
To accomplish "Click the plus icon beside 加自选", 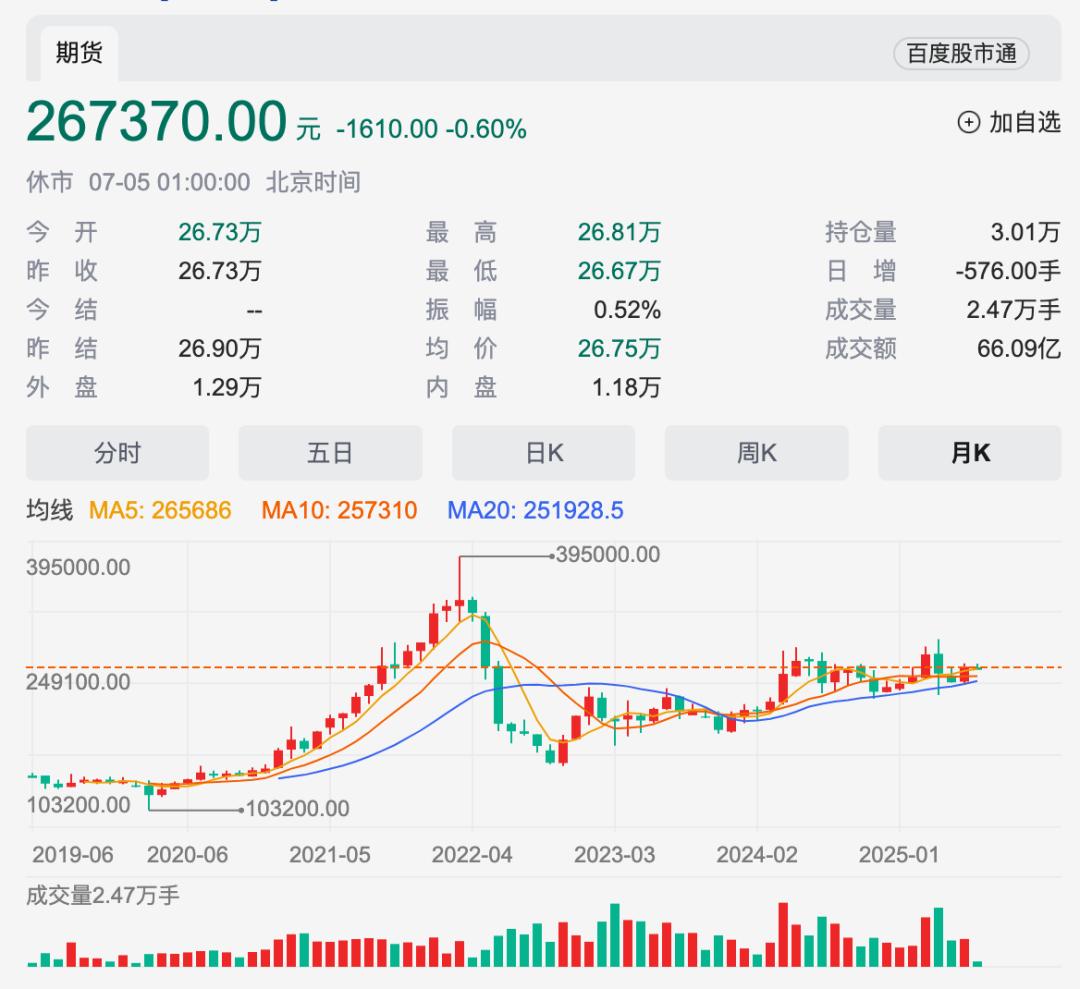I will [x=968, y=123].
